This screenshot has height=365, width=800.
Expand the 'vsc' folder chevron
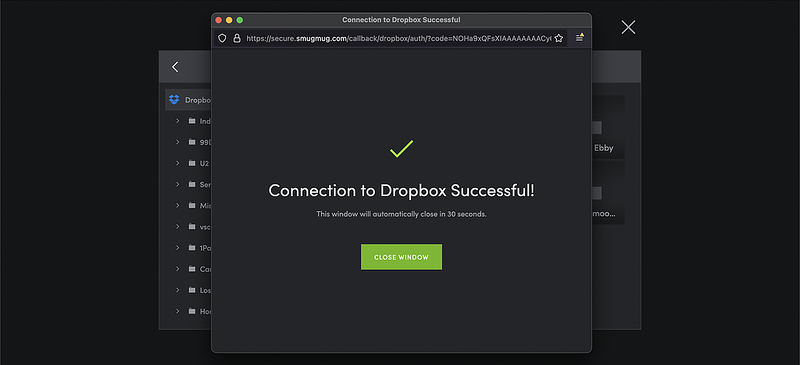178,226
